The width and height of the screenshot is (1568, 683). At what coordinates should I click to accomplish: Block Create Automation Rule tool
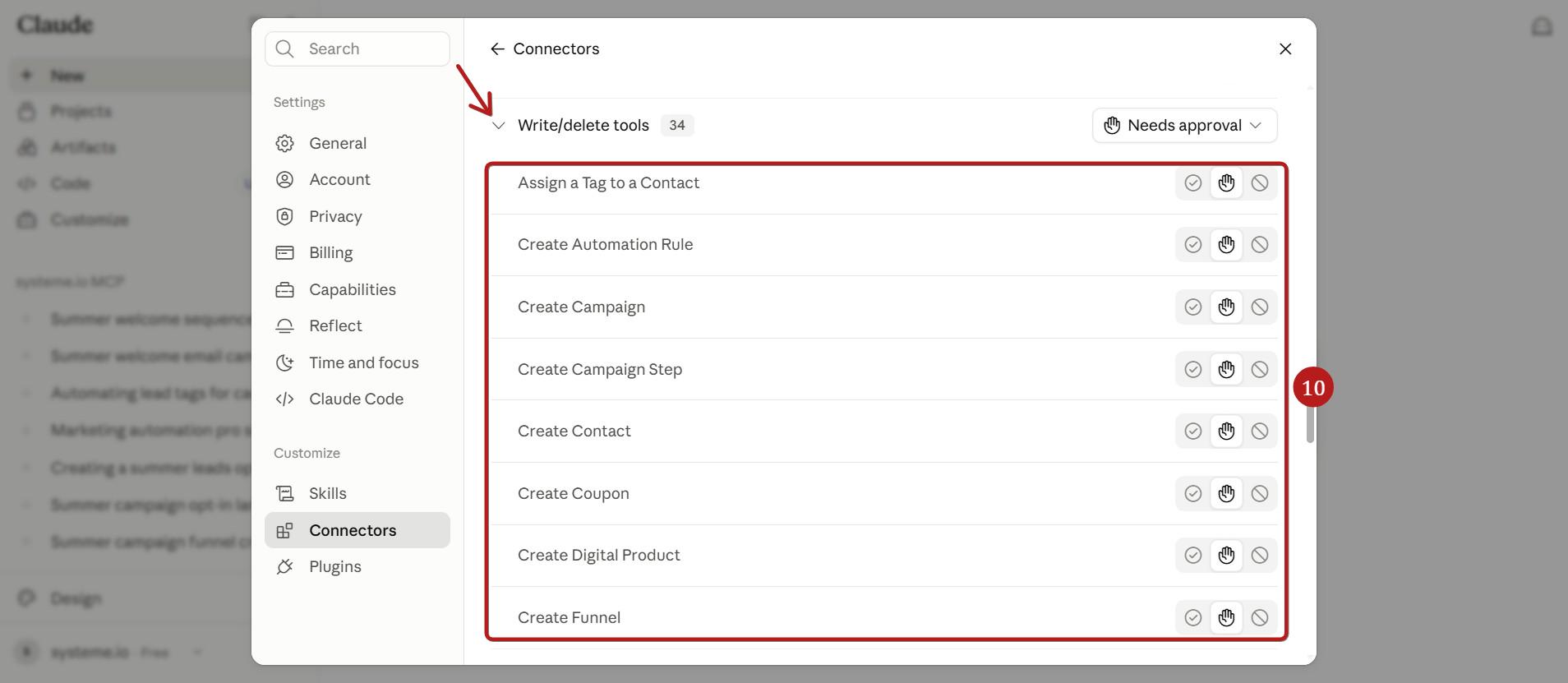click(x=1259, y=245)
